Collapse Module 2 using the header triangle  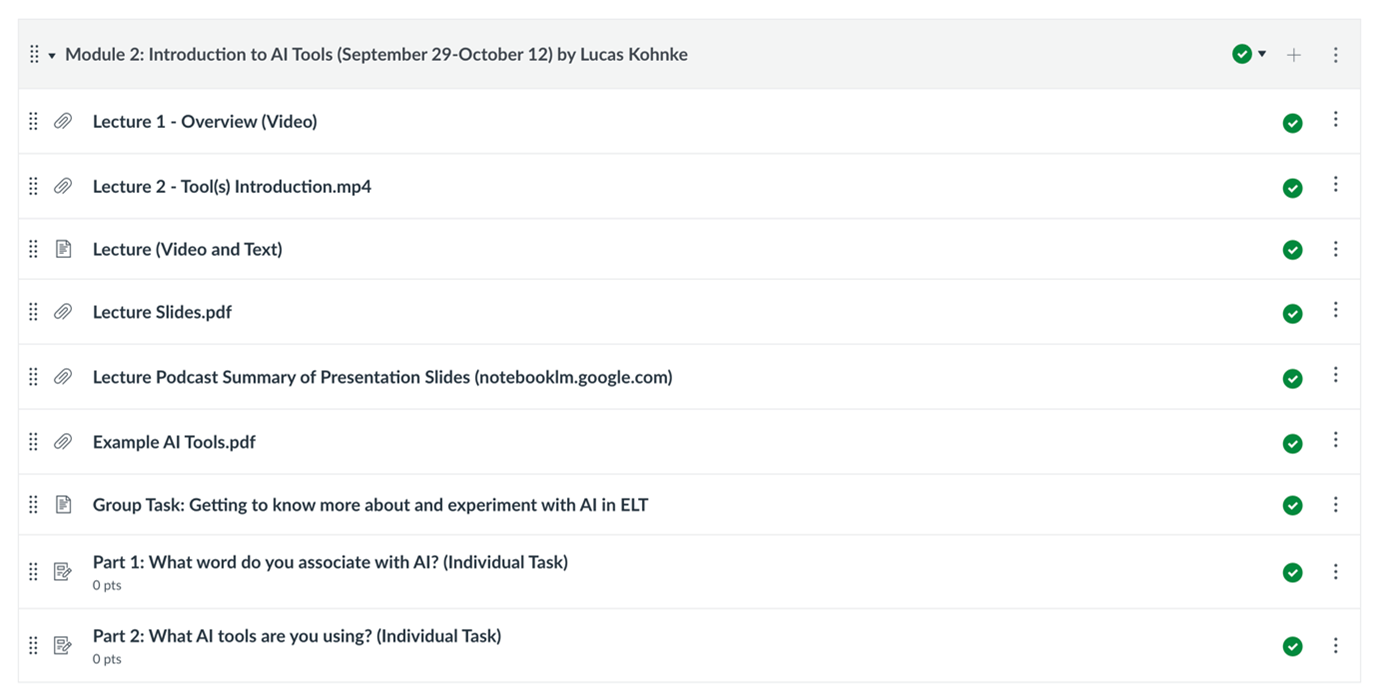coord(52,55)
